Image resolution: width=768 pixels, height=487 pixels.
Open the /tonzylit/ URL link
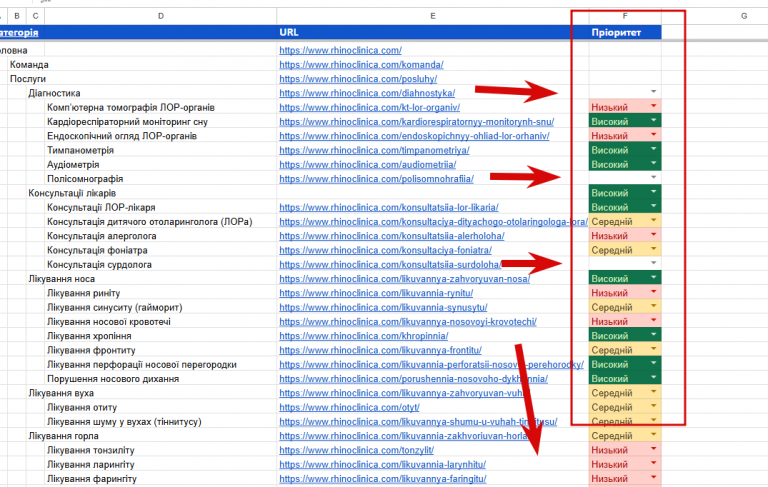tap(357, 450)
